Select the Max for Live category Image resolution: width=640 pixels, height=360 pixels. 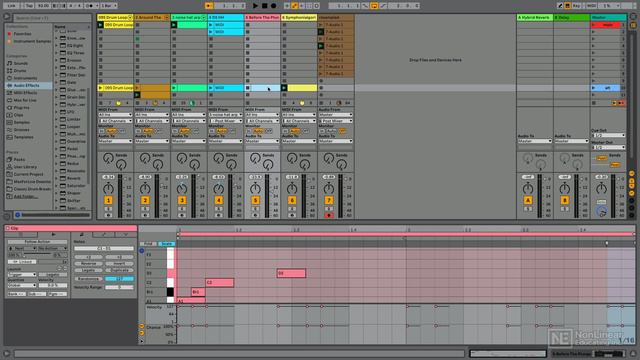point(25,100)
